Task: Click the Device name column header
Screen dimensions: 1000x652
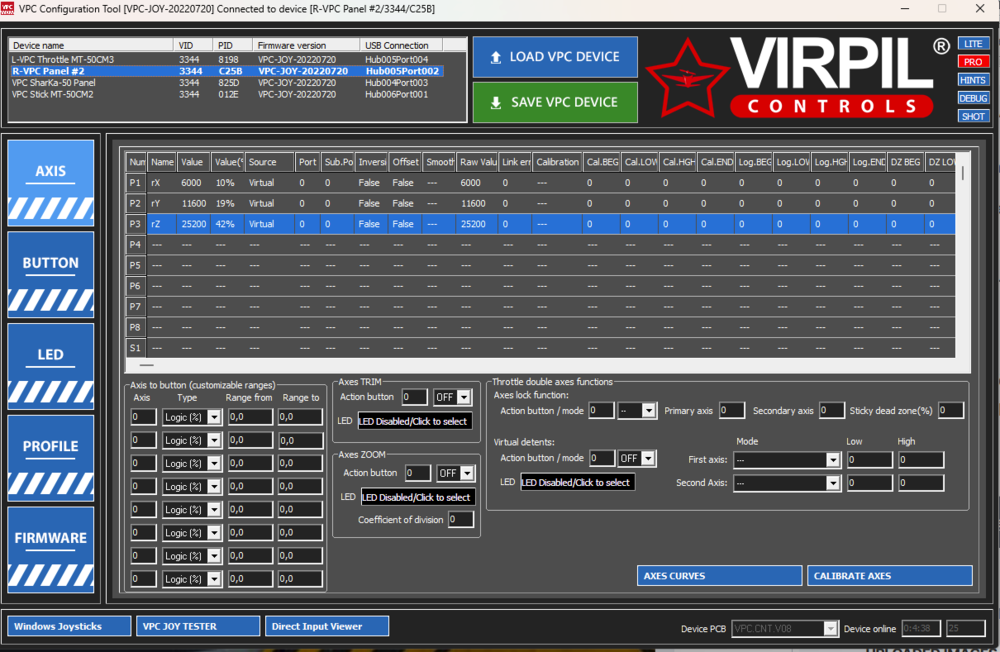Action: click(x=91, y=45)
